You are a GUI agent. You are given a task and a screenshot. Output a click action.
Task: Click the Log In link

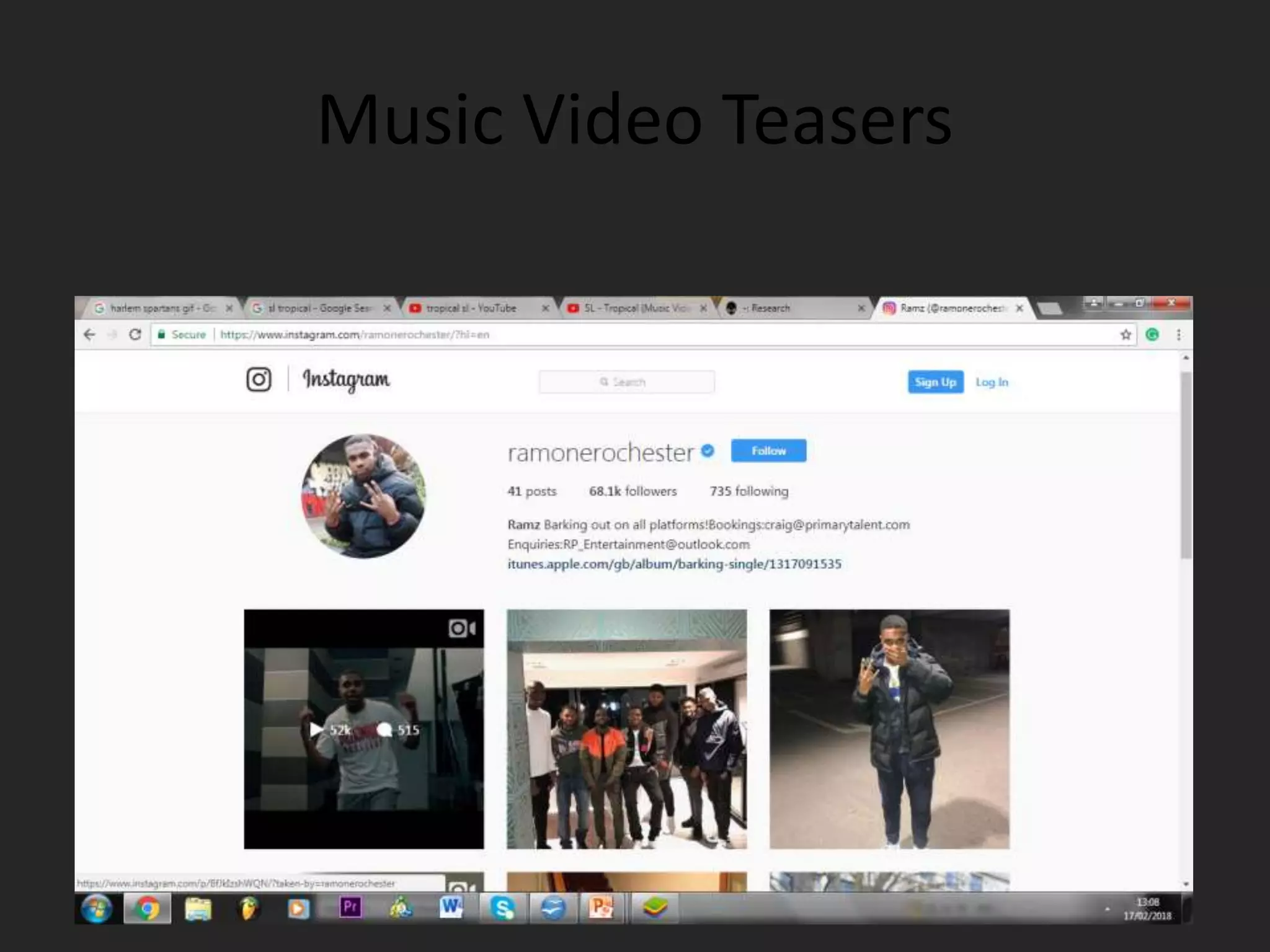[x=992, y=382]
